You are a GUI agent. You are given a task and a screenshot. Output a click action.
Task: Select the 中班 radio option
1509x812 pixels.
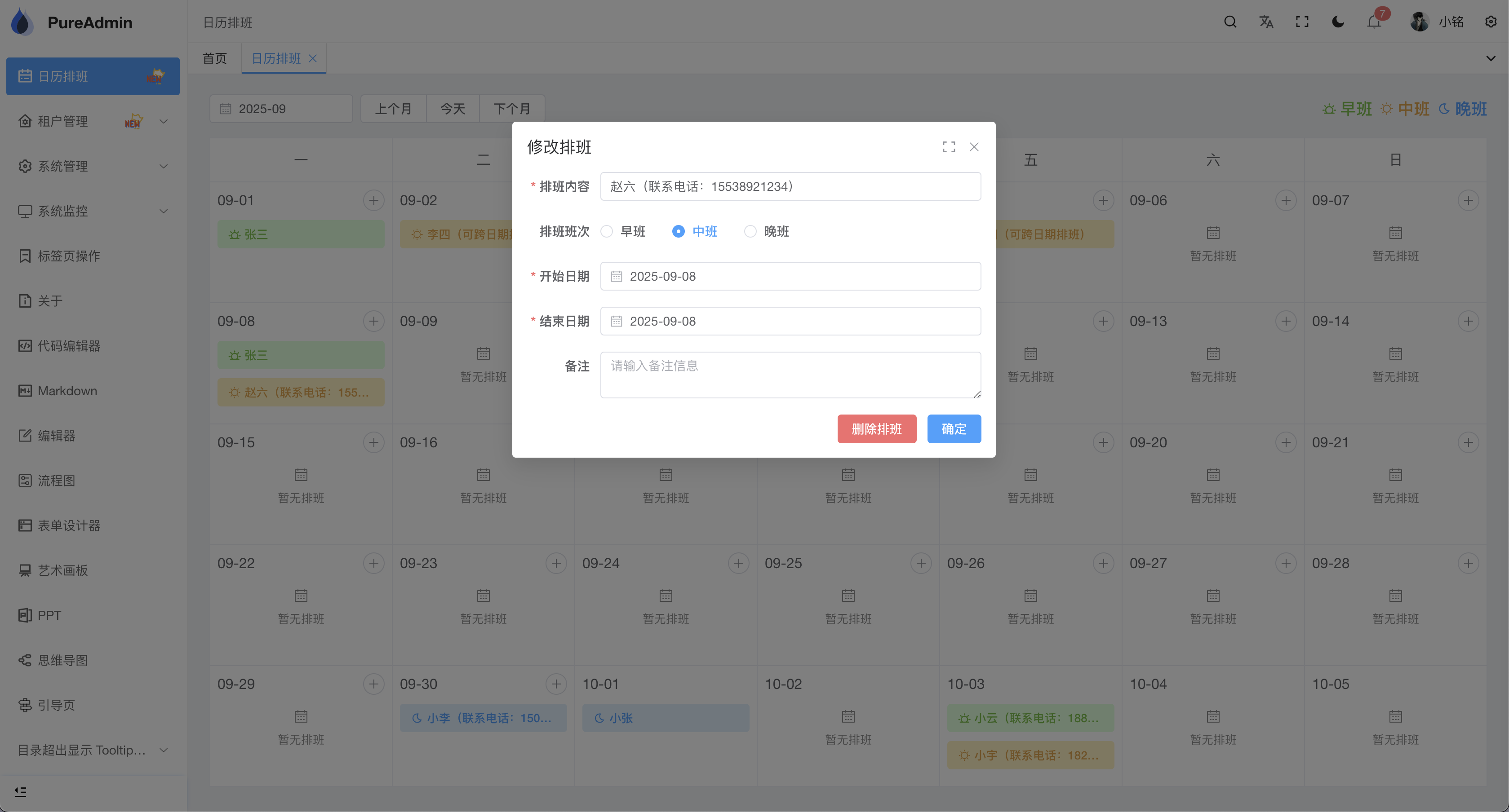[679, 232]
